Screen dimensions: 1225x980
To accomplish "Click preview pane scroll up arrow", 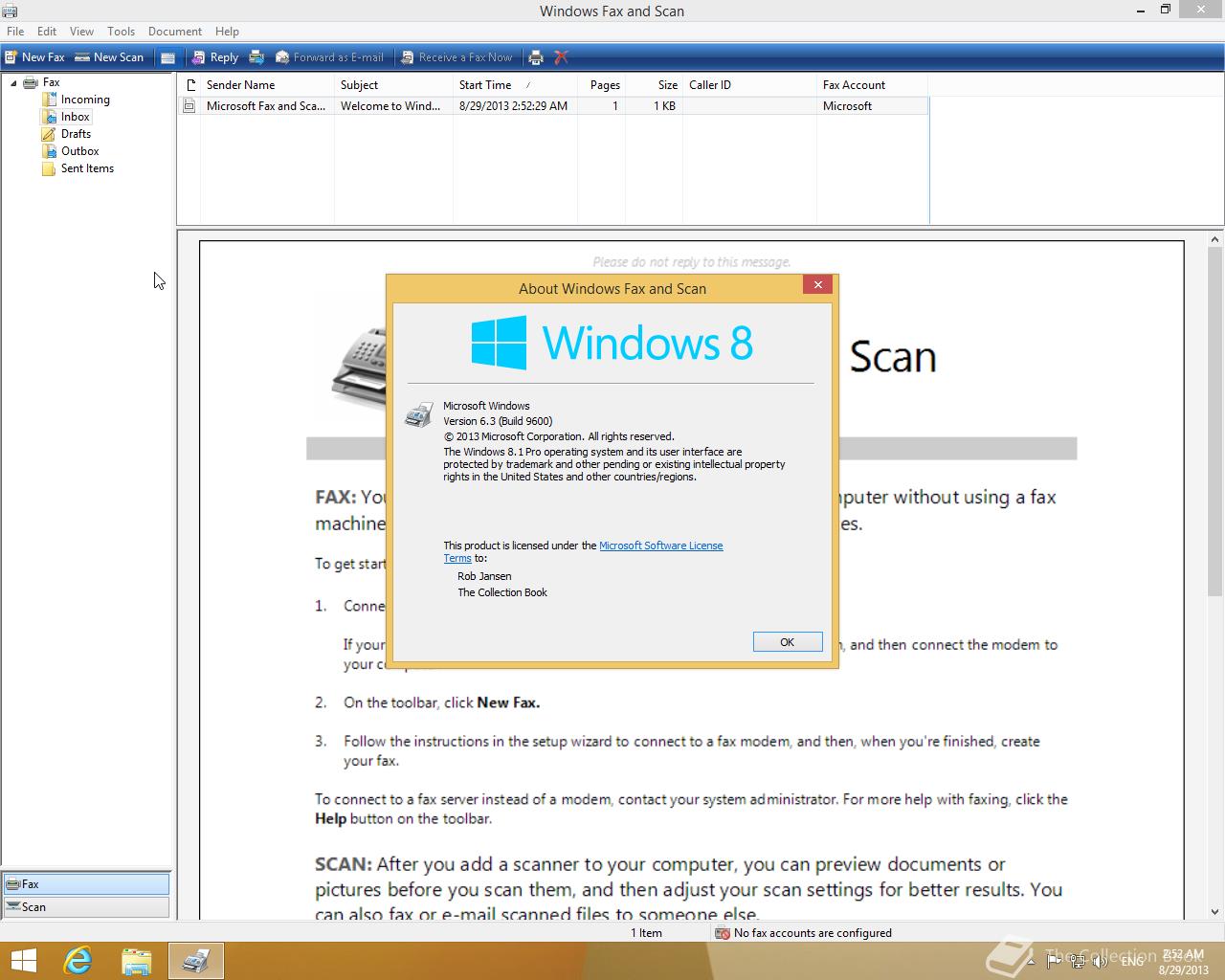I will [x=1215, y=240].
